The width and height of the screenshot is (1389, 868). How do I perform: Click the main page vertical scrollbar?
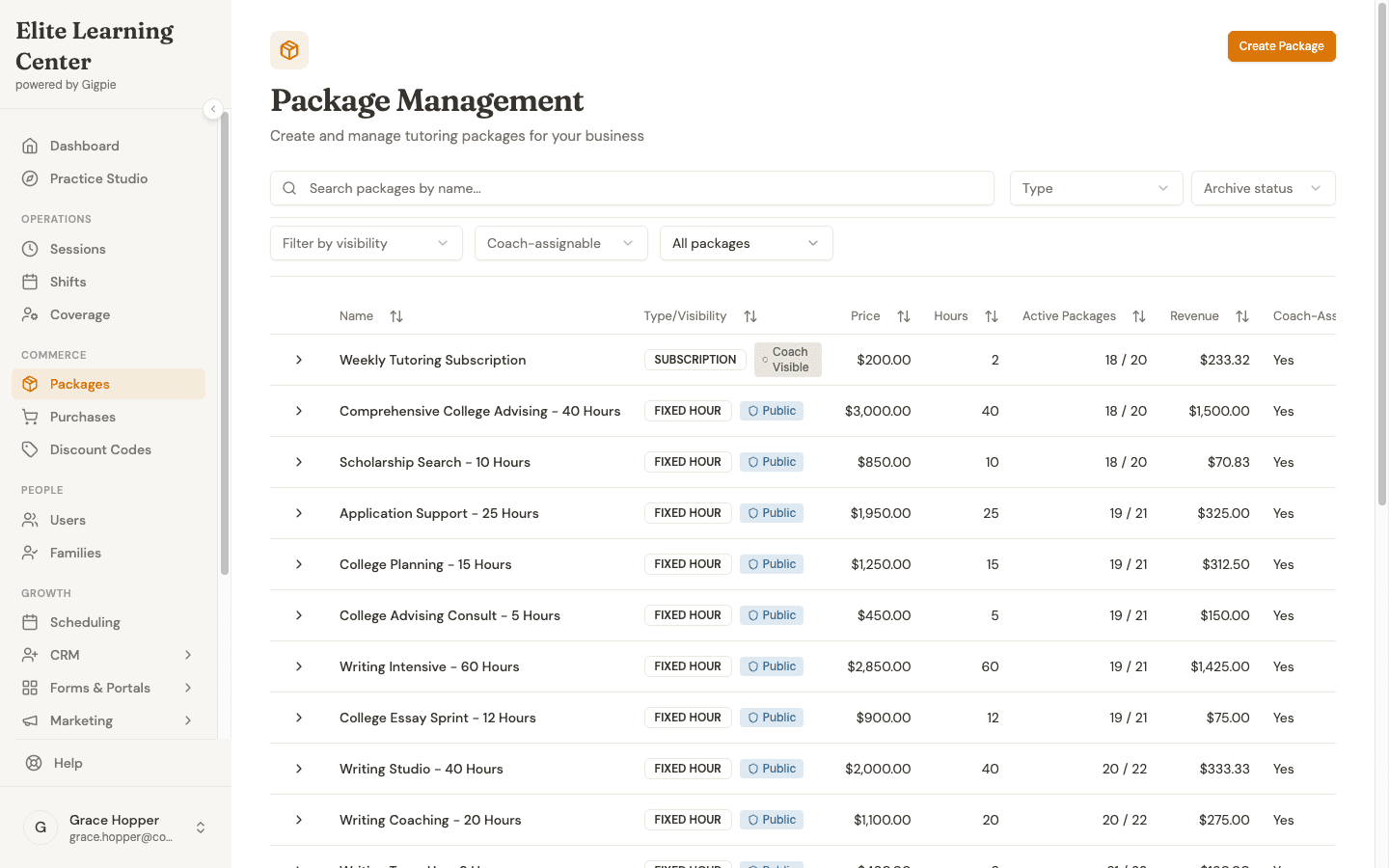point(1381,256)
